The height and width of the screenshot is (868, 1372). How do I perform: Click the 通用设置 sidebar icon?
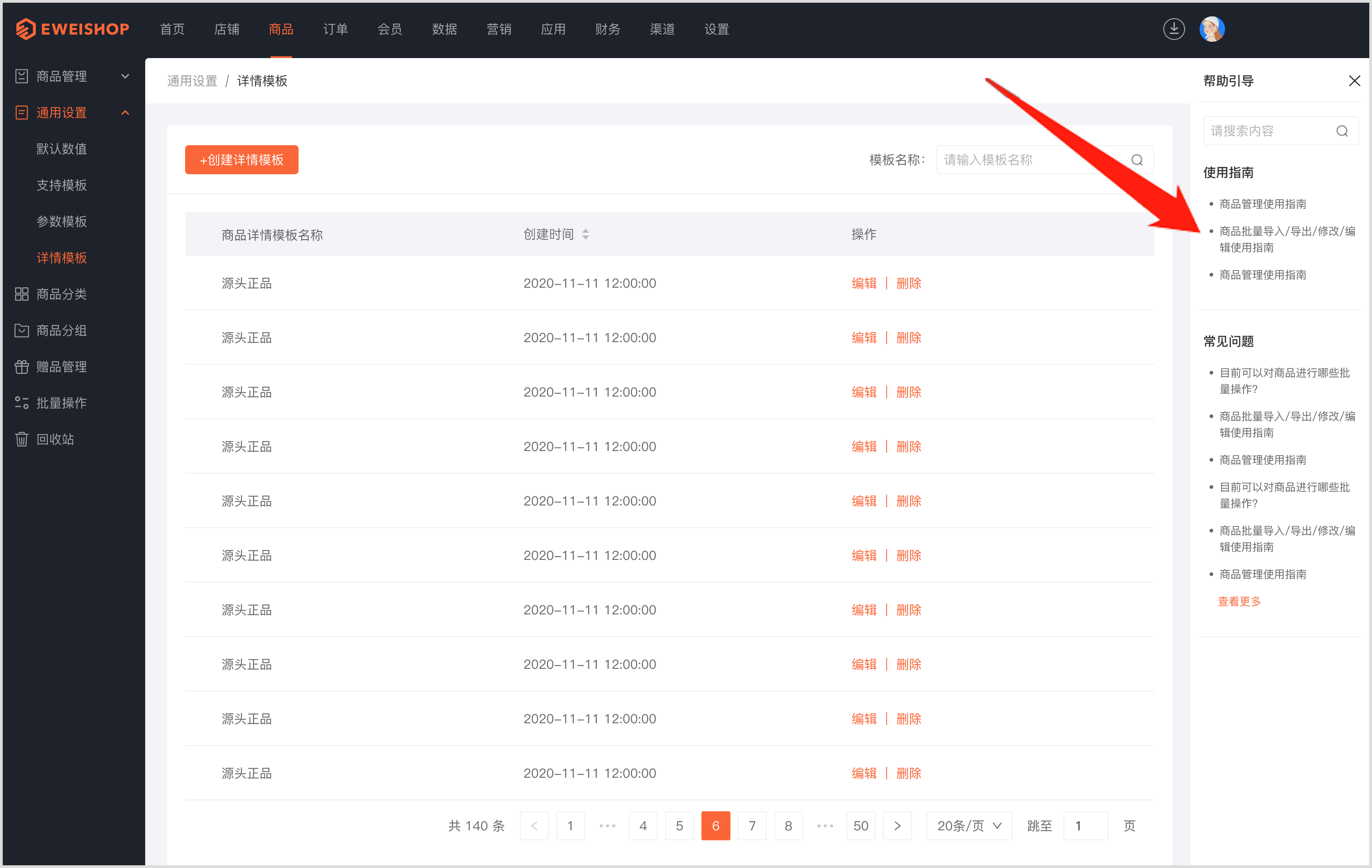[x=22, y=113]
